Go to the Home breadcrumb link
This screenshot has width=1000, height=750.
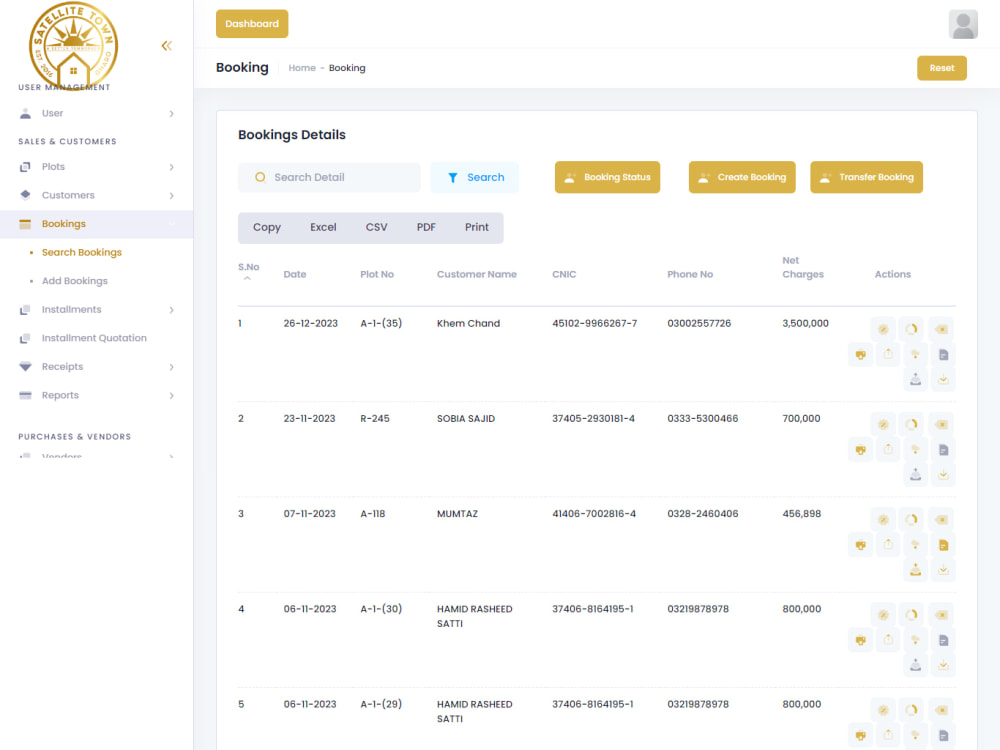pos(302,68)
